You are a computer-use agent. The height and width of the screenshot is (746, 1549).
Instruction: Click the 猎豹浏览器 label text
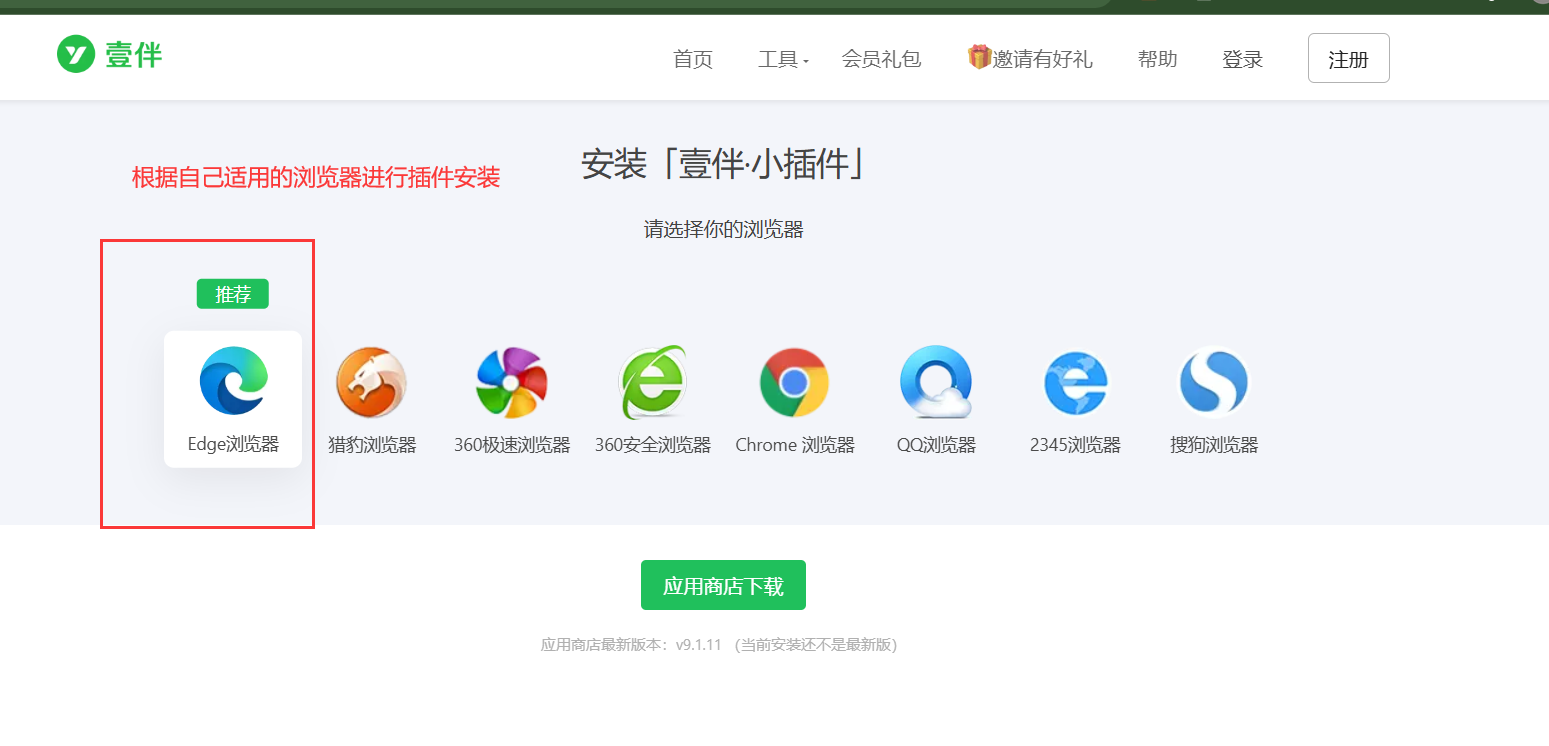[x=372, y=445]
